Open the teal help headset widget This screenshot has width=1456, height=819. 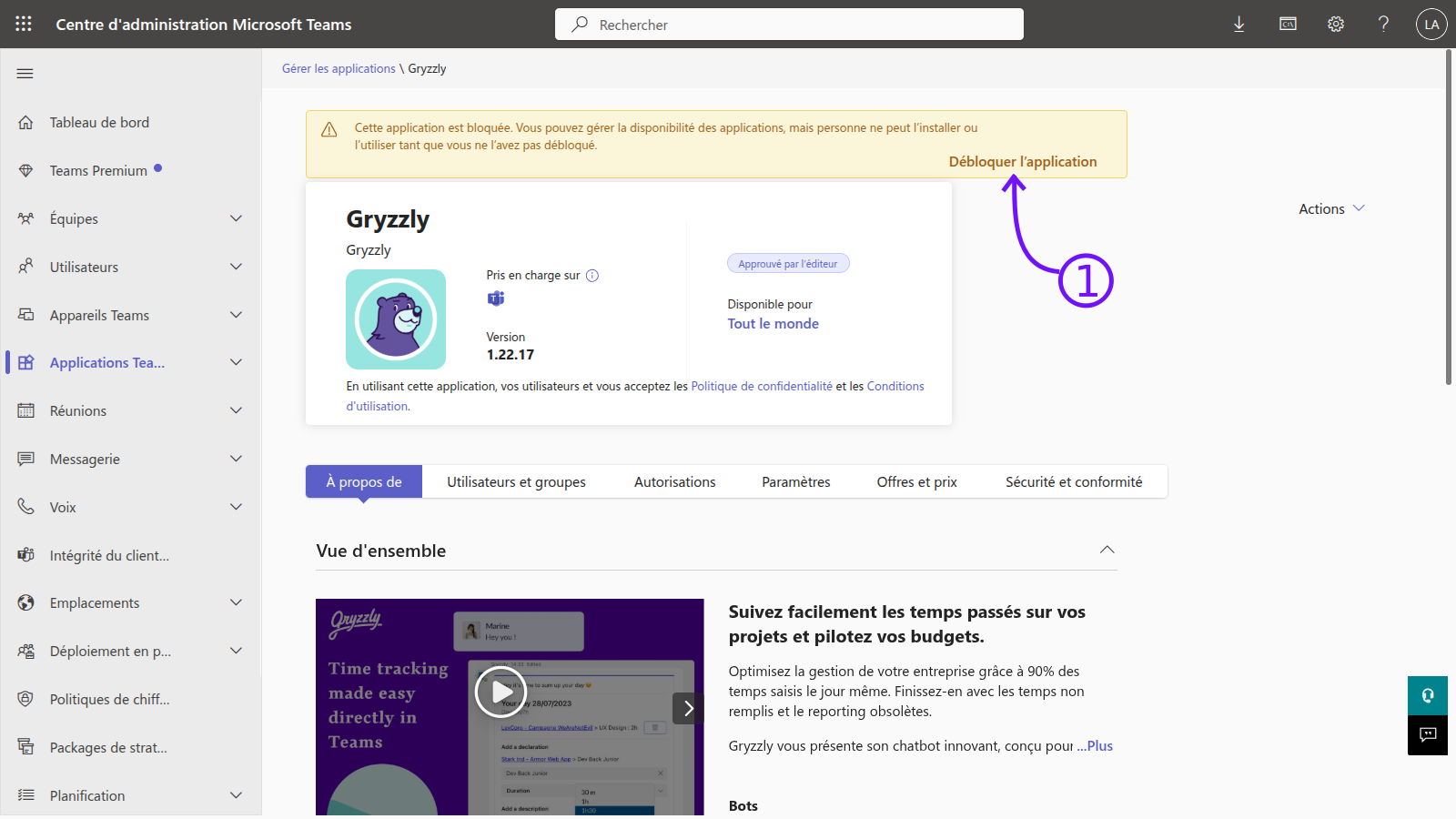pyautogui.click(x=1428, y=696)
